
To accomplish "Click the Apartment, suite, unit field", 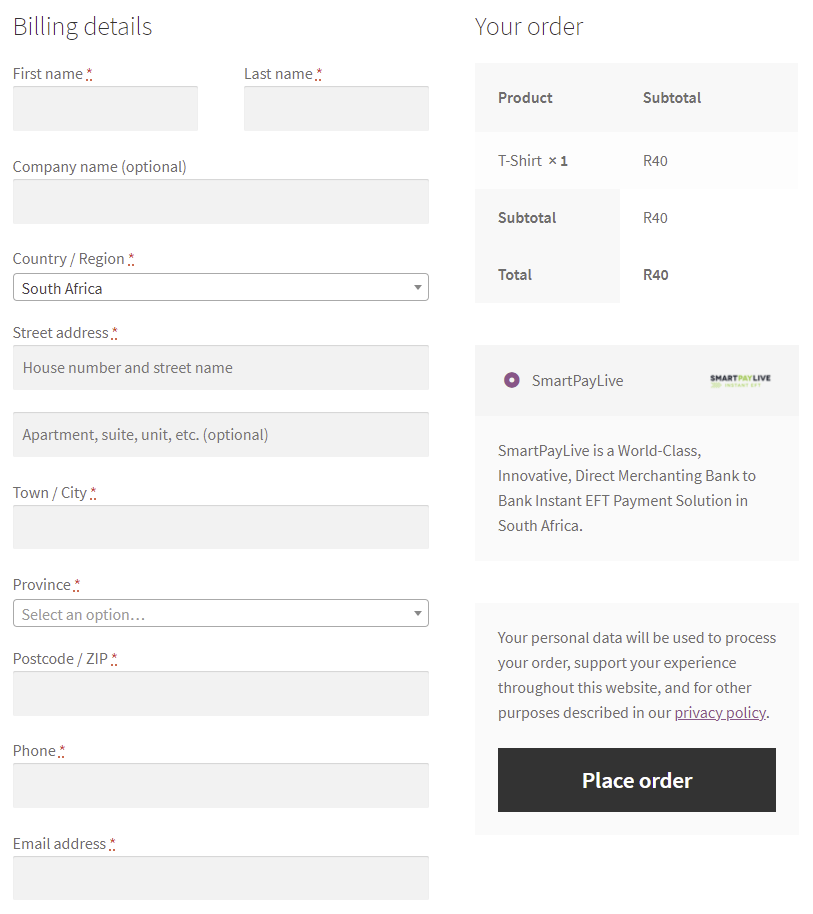I will (220, 435).
